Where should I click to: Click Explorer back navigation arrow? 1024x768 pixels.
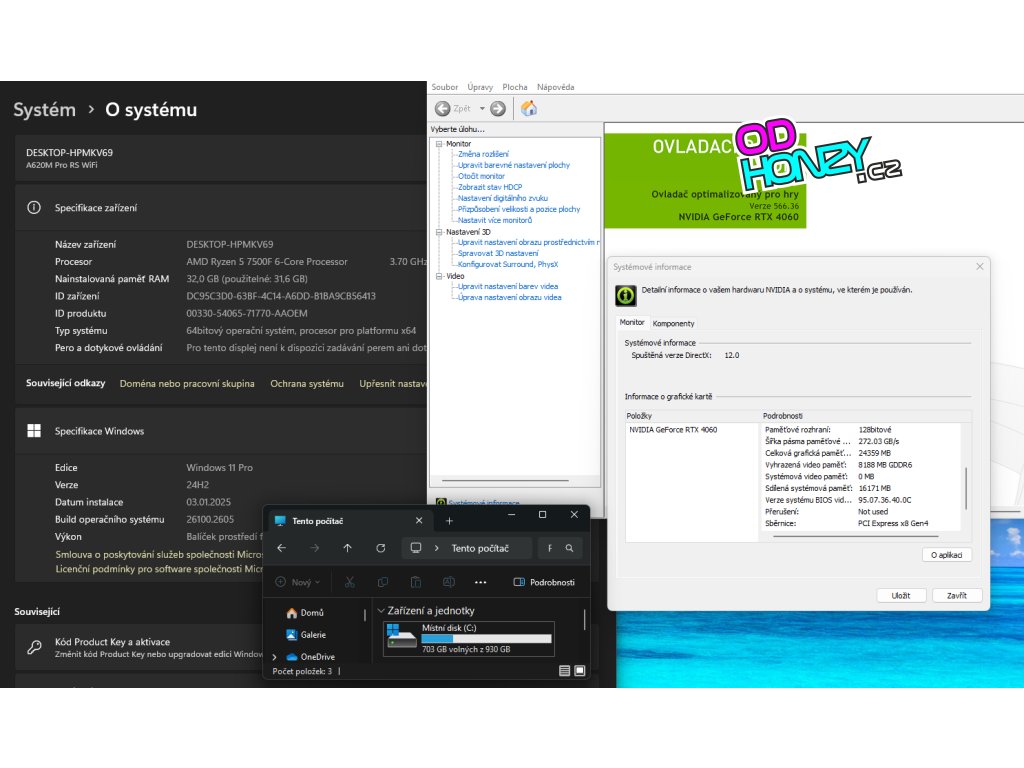[281, 548]
